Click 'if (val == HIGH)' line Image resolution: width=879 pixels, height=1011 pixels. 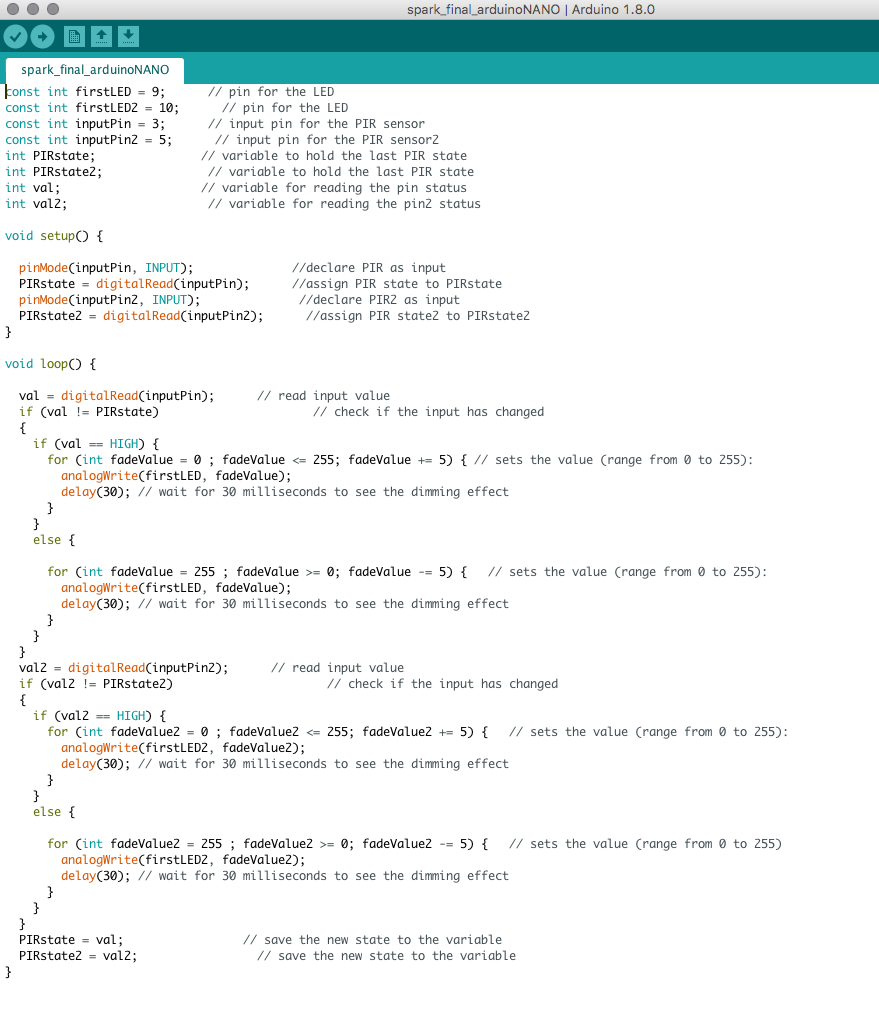click(96, 444)
